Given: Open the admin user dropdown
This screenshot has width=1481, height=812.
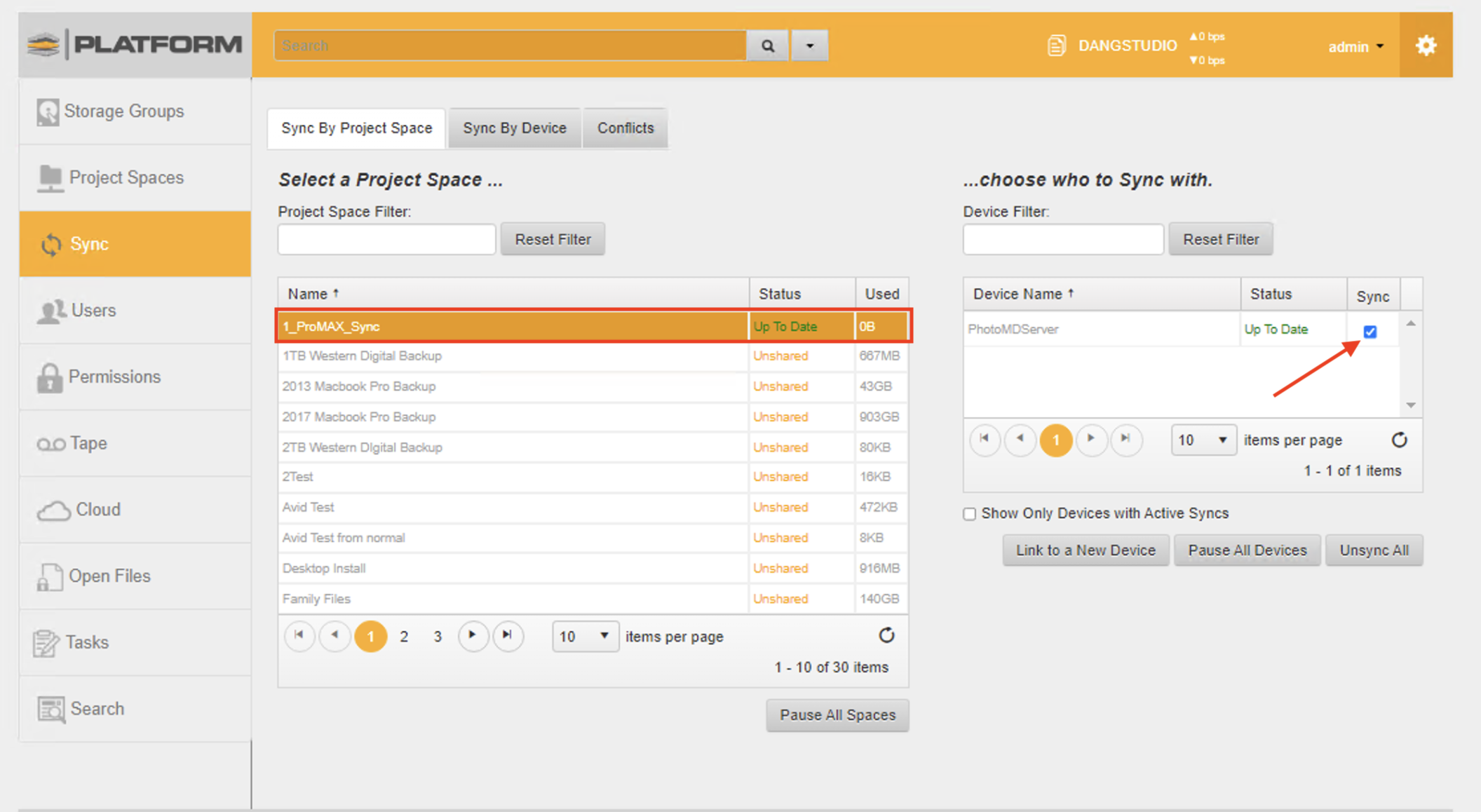Looking at the screenshot, I should coord(1355,46).
